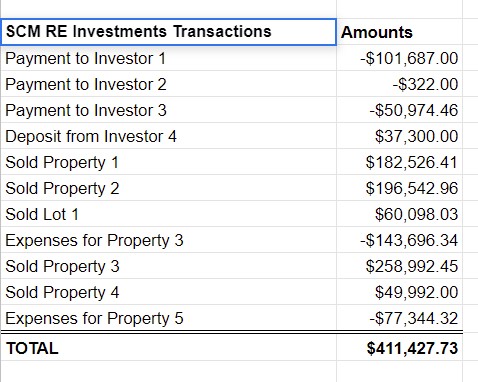
Task: Click the Expenses for Property 3 cell
Action: (168, 240)
